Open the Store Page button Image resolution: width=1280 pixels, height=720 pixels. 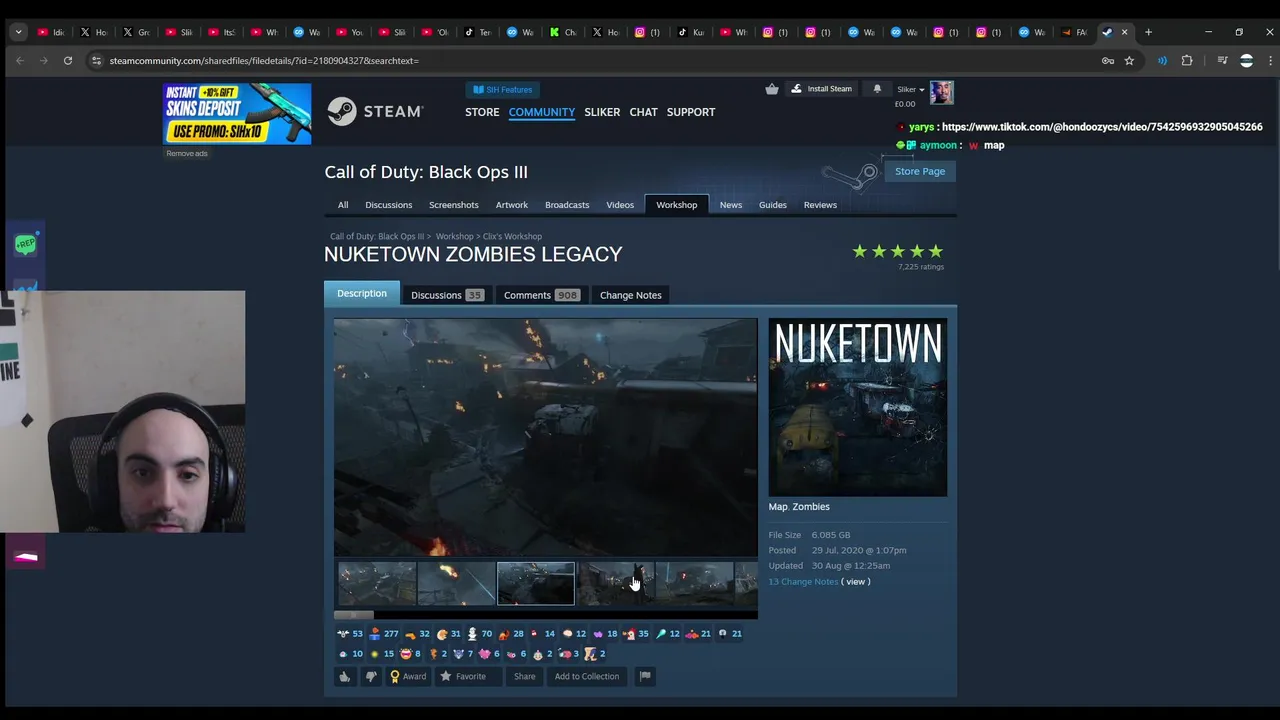pos(920,171)
